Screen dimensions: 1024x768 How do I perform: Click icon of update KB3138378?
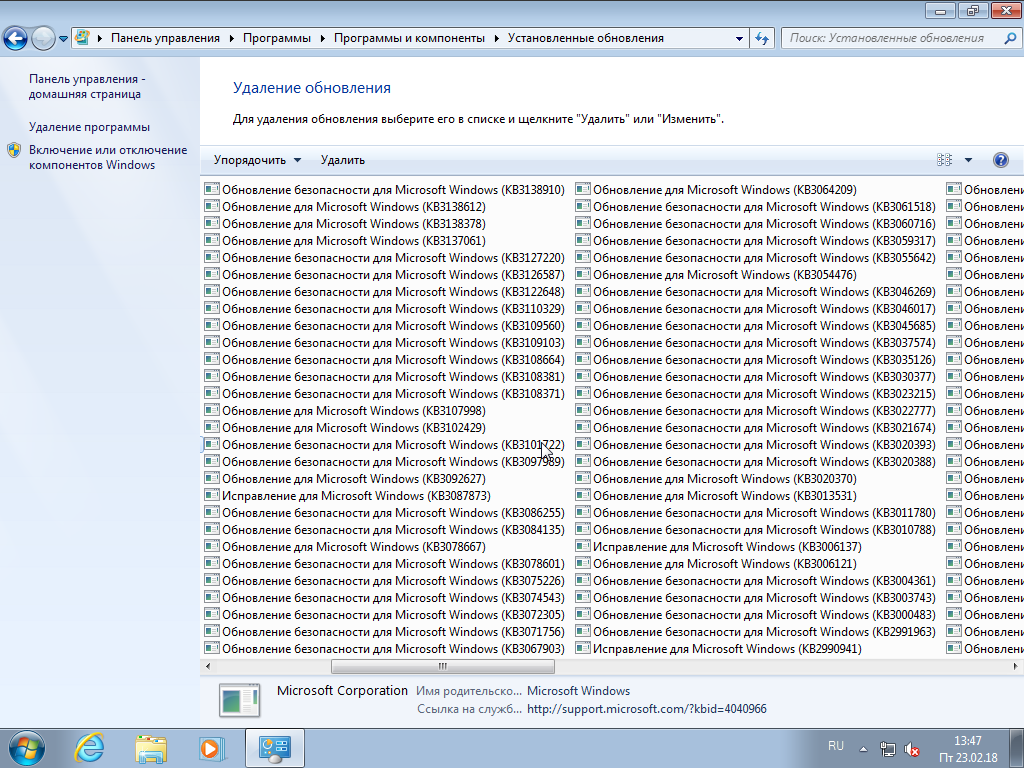point(212,223)
